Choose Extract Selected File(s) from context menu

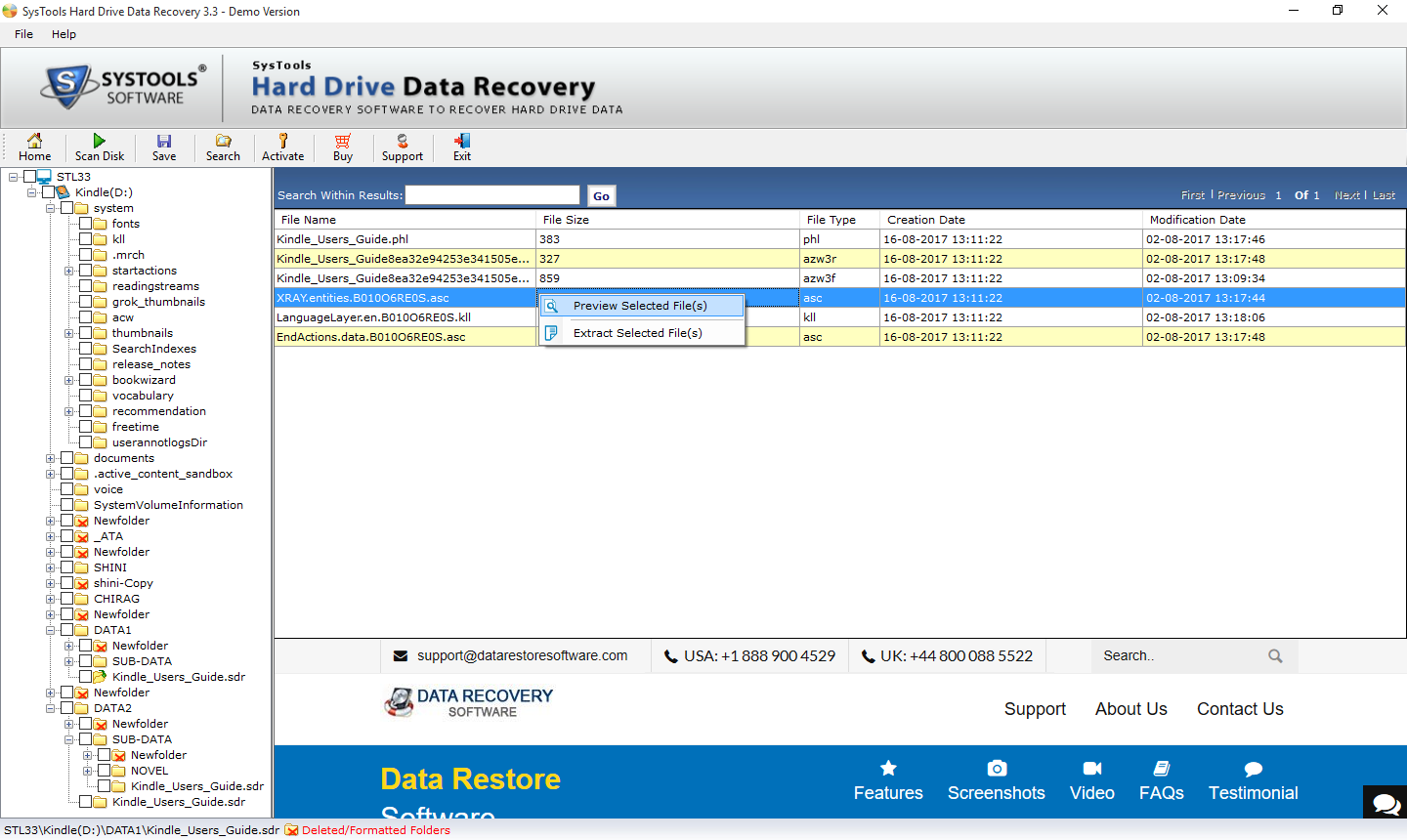point(642,333)
